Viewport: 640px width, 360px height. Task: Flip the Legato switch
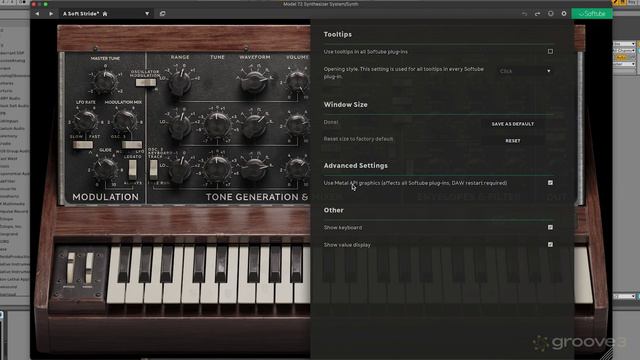132,169
